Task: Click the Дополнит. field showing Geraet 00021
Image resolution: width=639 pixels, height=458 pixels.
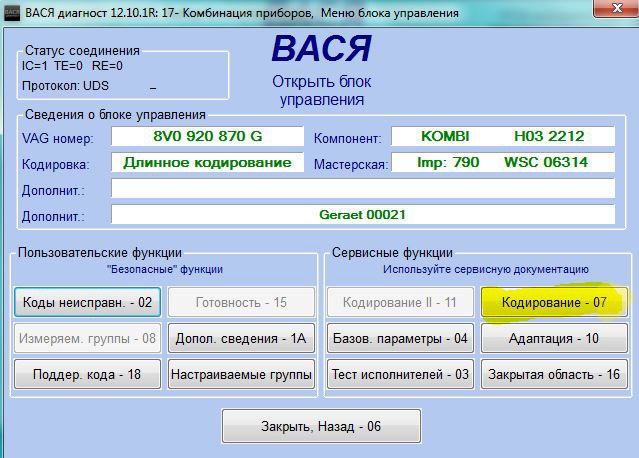Action: click(x=363, y=214)
